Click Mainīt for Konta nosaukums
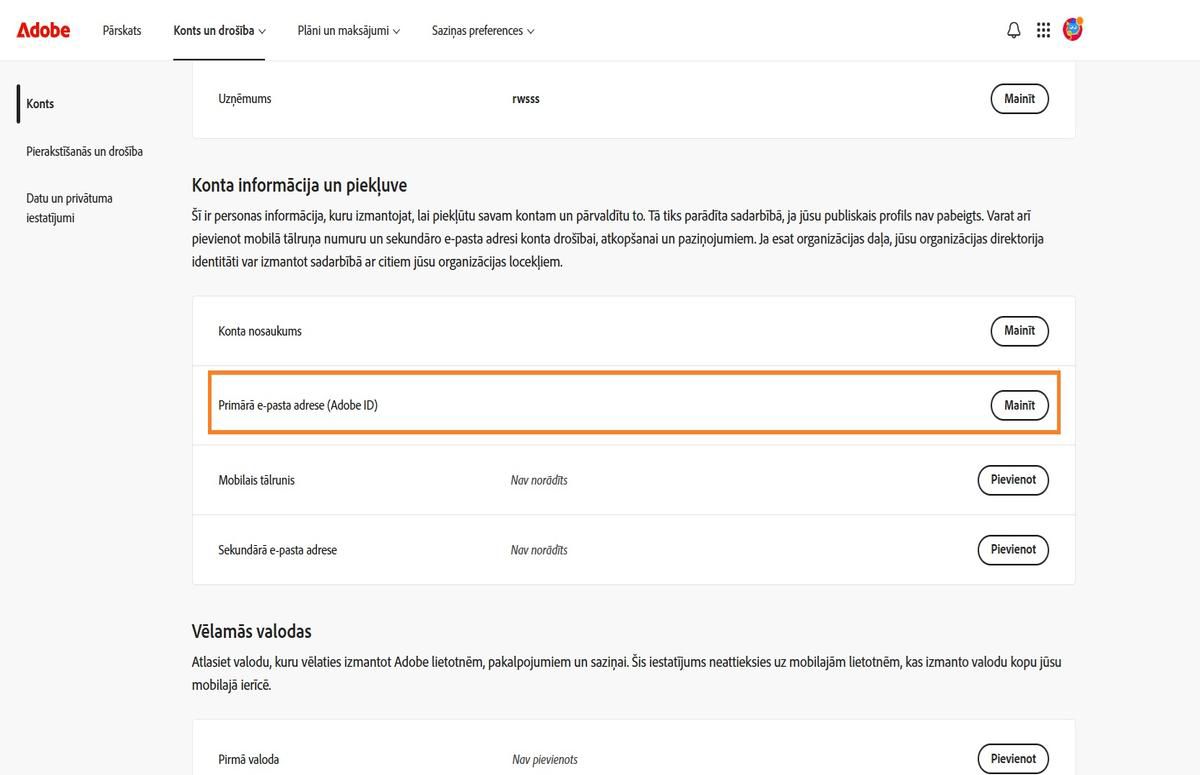The height and width of the screenshot is (775, 1200). coord(1019,330)
